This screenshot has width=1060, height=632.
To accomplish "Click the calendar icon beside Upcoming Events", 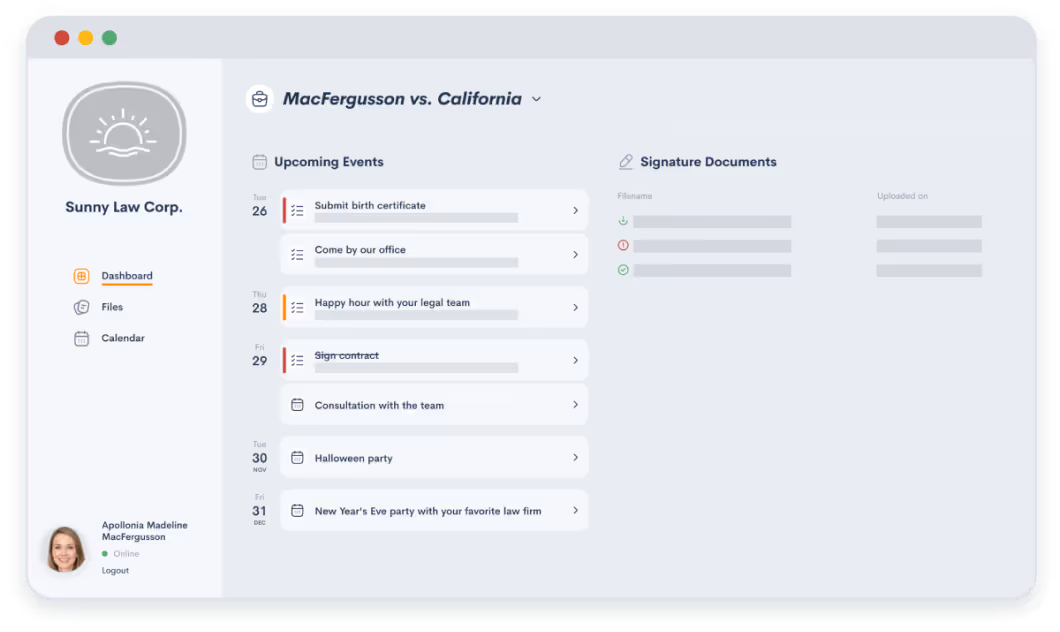I will click(x=262, y=160).
